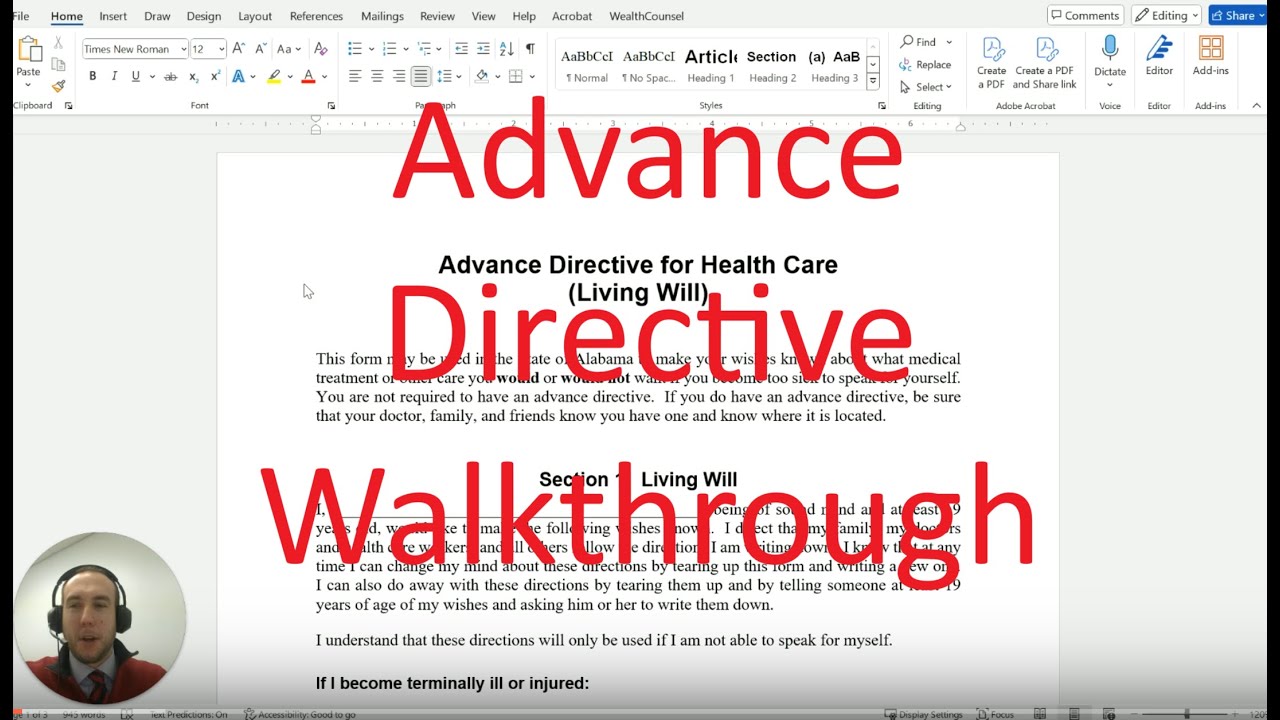Click the Comments button
This screenshot has width=1280, height=720.
pyautogui.click(x=1085, y=15)
